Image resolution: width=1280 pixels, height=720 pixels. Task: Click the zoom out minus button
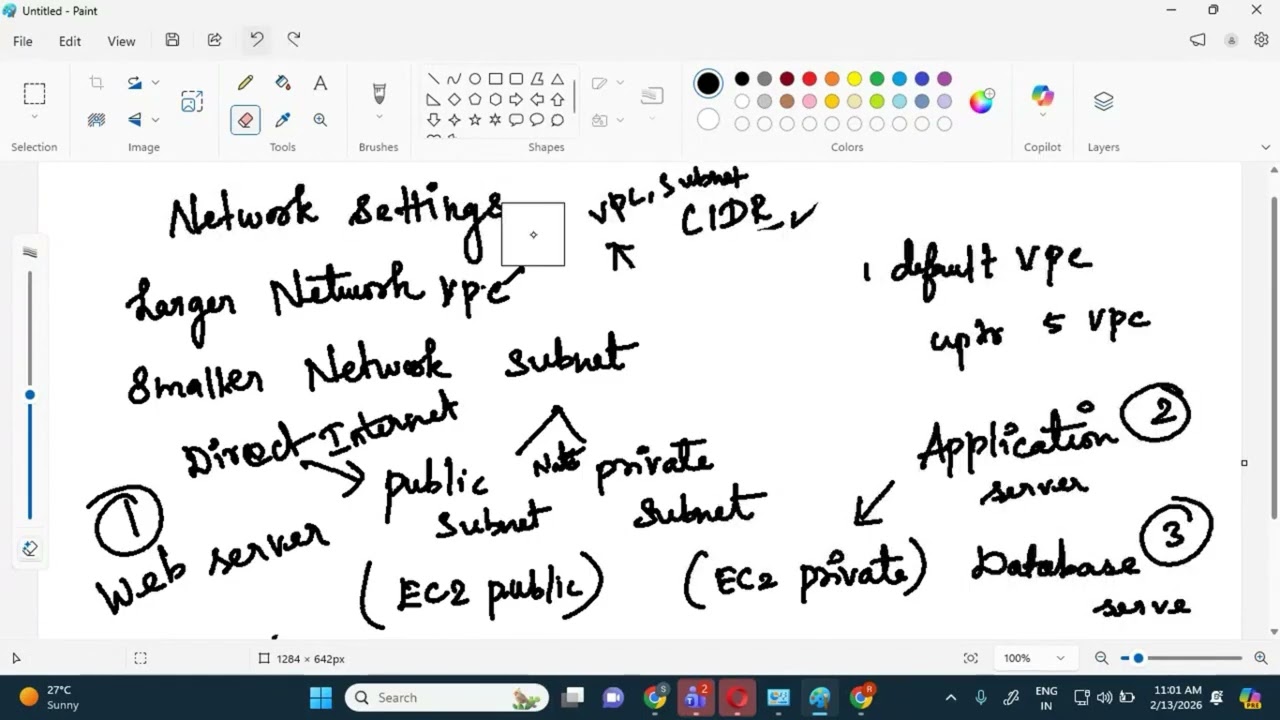click(x=1101, y=658)
